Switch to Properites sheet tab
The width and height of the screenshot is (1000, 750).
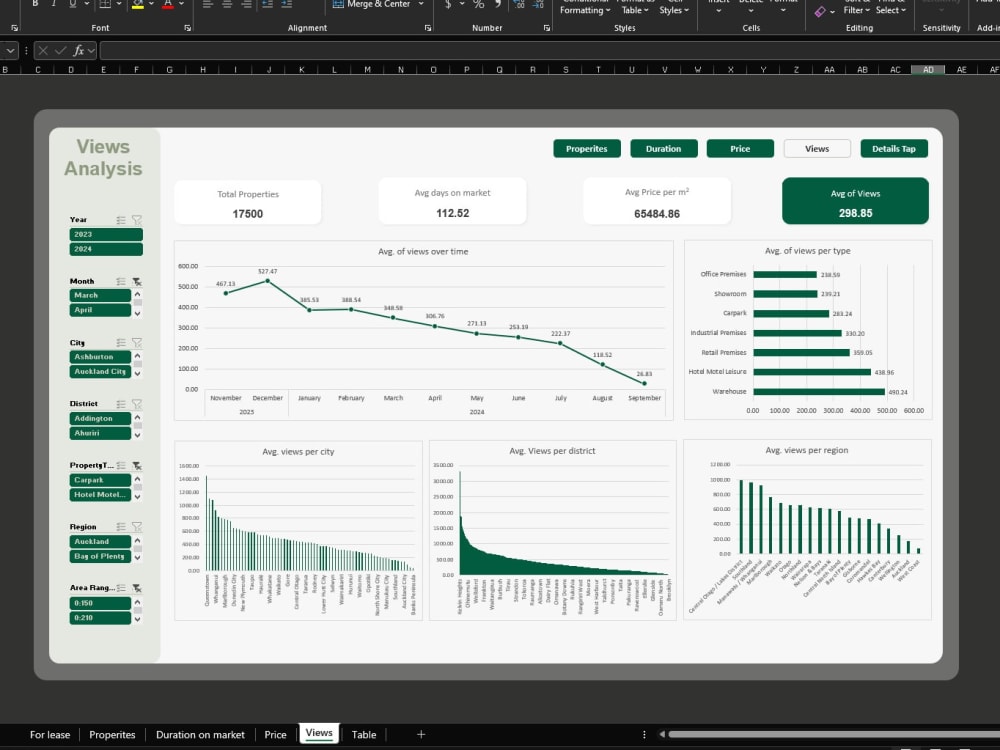(112, 735)
